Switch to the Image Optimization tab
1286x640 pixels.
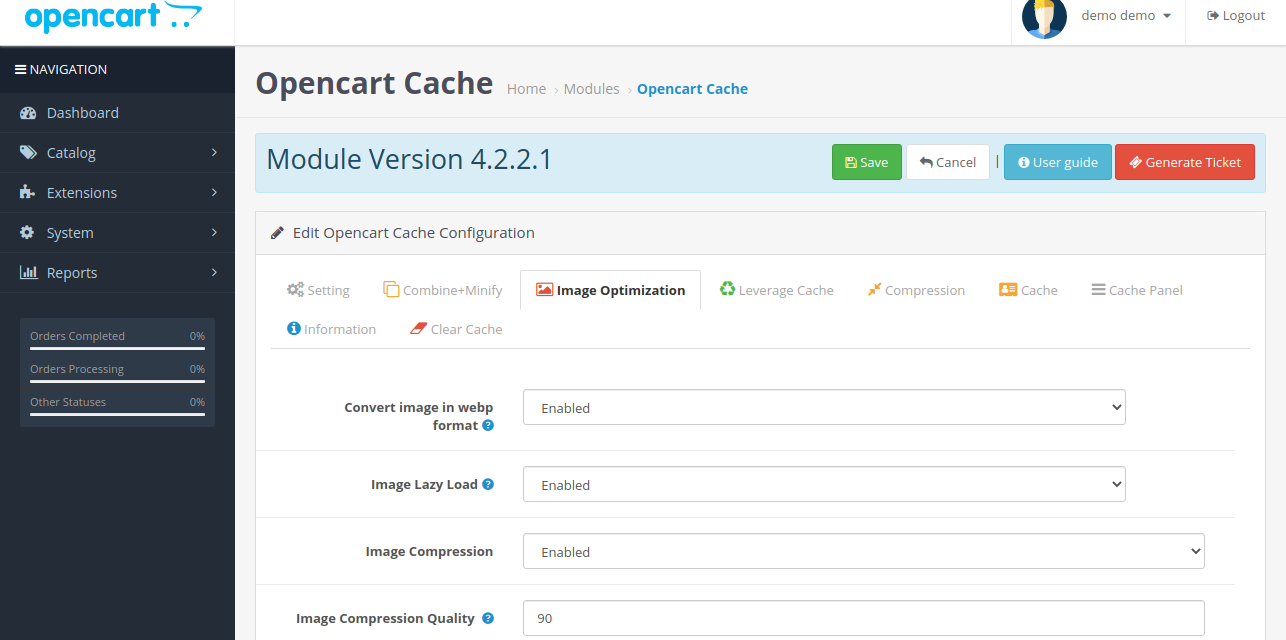pos(610,289)
